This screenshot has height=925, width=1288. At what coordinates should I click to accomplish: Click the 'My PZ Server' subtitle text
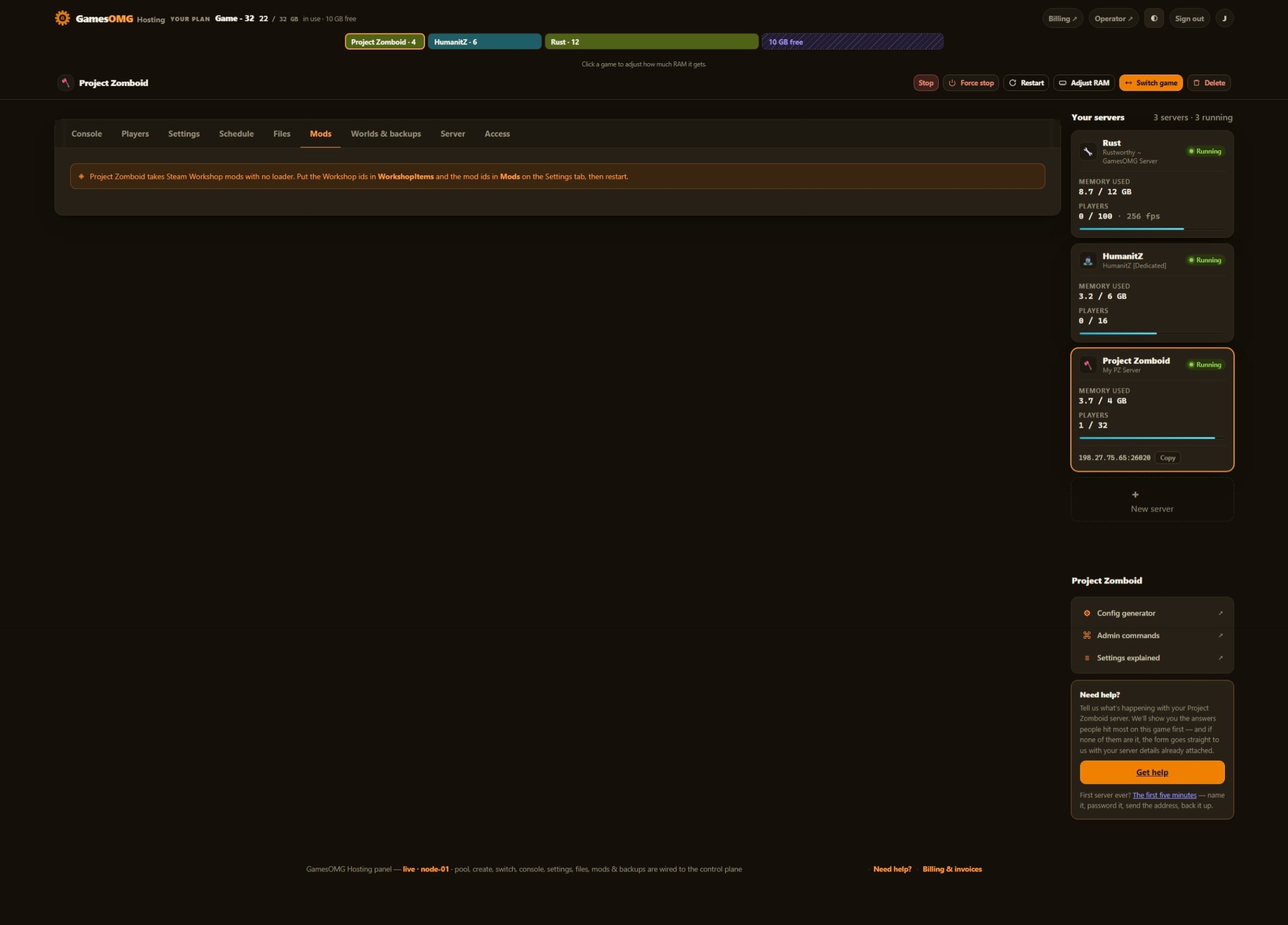click(1121, 370)
